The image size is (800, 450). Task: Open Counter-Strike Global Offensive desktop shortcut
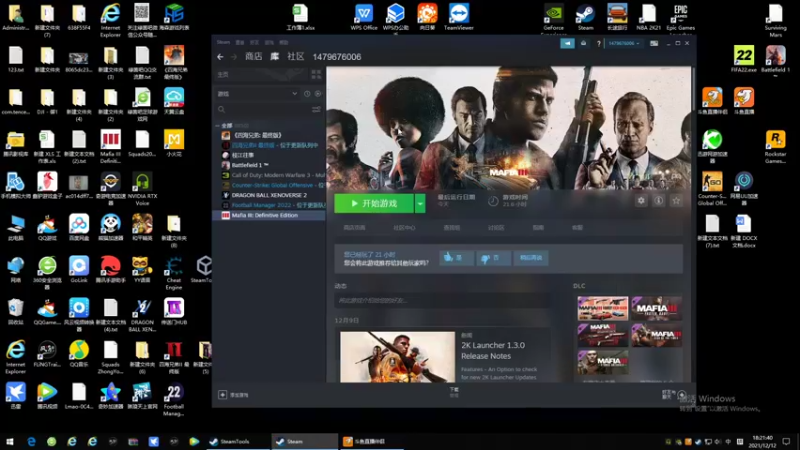(712, 189)
